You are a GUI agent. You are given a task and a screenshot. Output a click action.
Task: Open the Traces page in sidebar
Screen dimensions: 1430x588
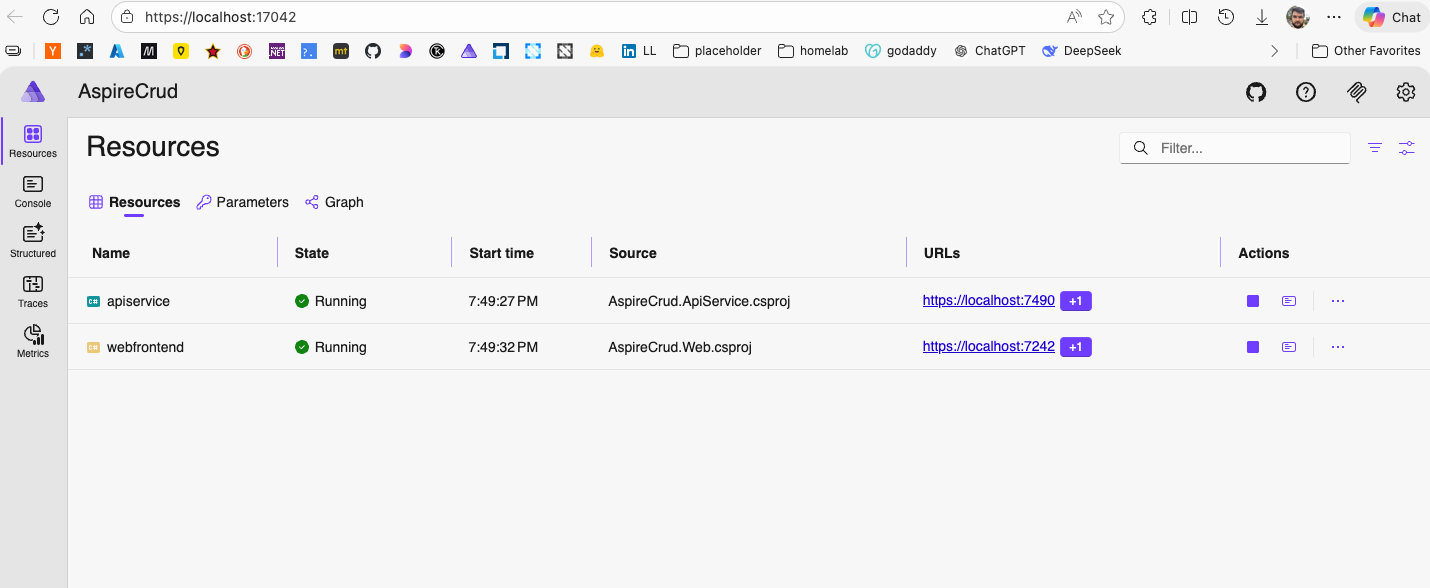tap(33, 291)
